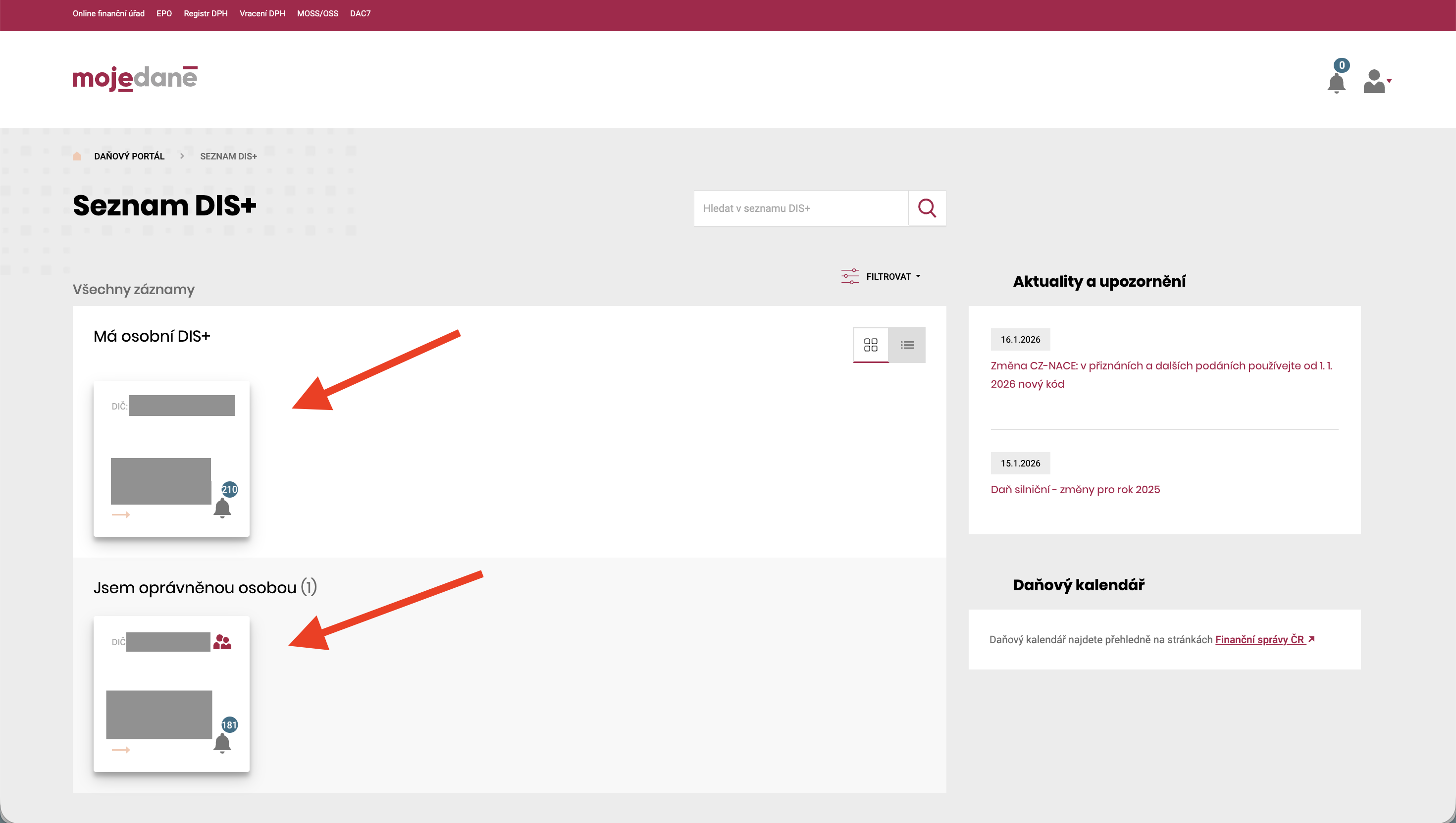Click bell with 181 notifications
Viewport: 1456px width, 823px height.
tap(222, 743)
